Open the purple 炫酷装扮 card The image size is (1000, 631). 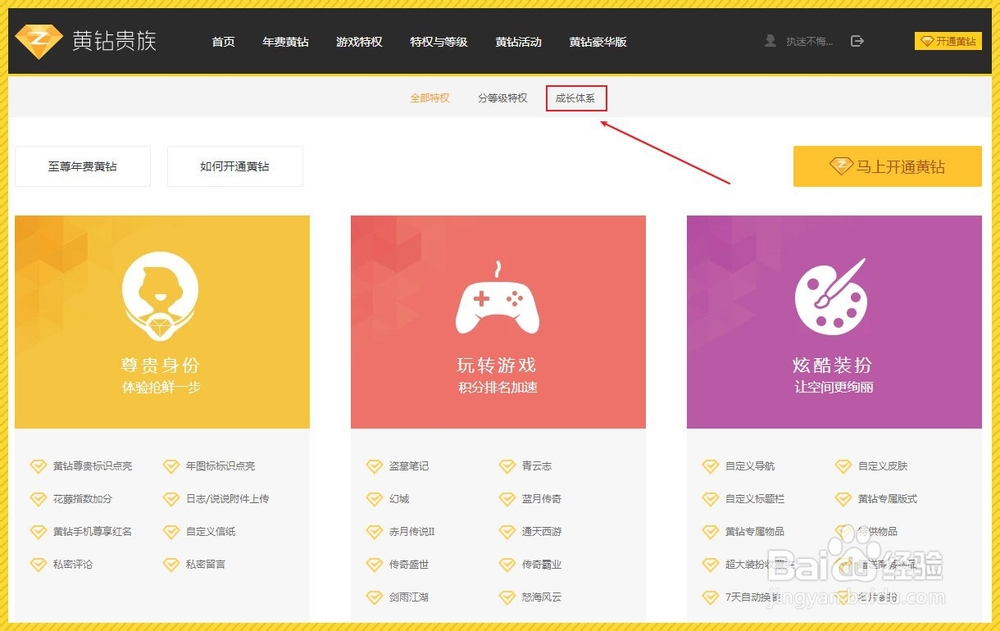pyautogui.click(x=834, y=322)
